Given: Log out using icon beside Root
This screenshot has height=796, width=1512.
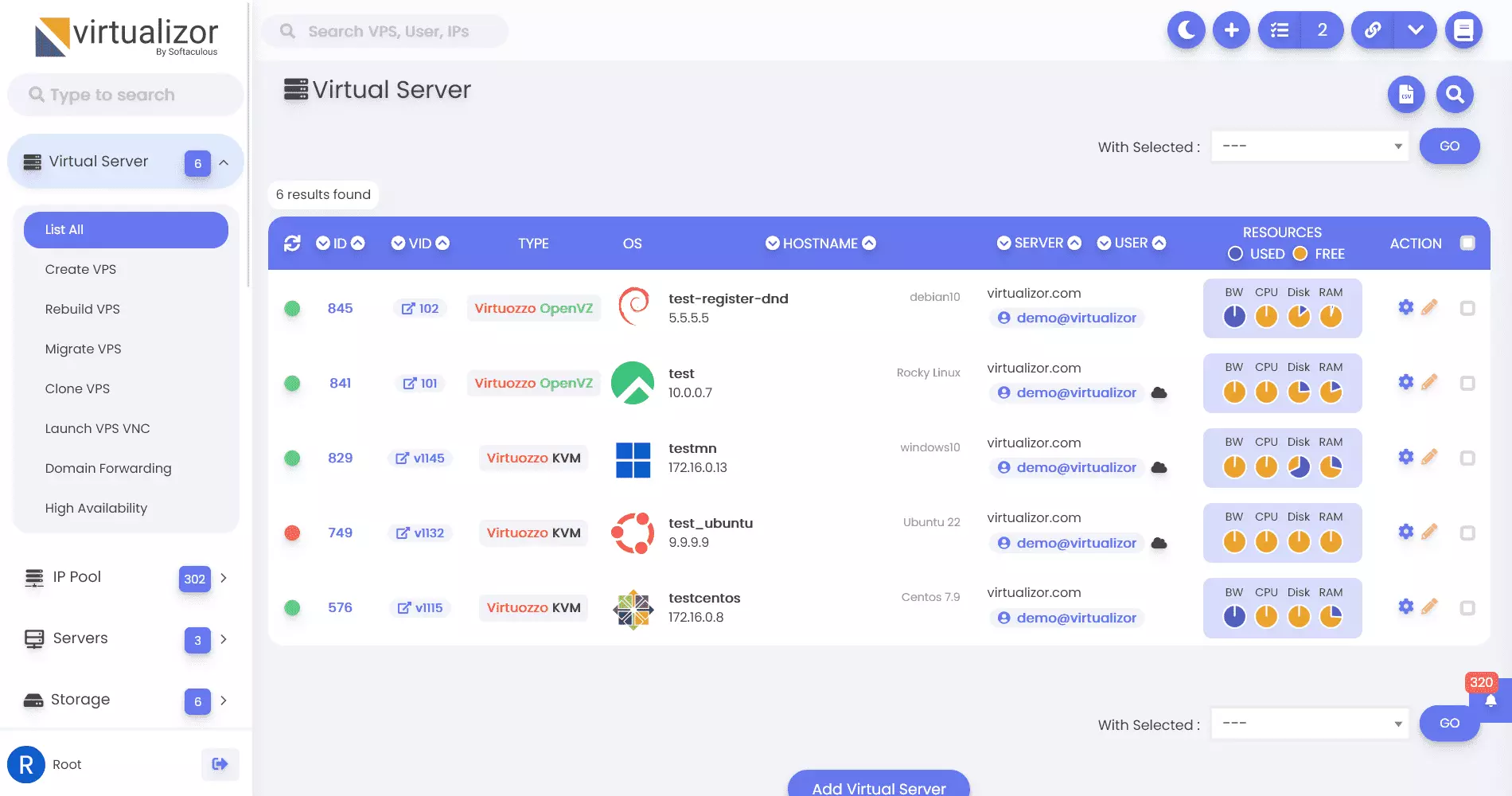Looking at the screenshot, I should click(x=220, y=764).
